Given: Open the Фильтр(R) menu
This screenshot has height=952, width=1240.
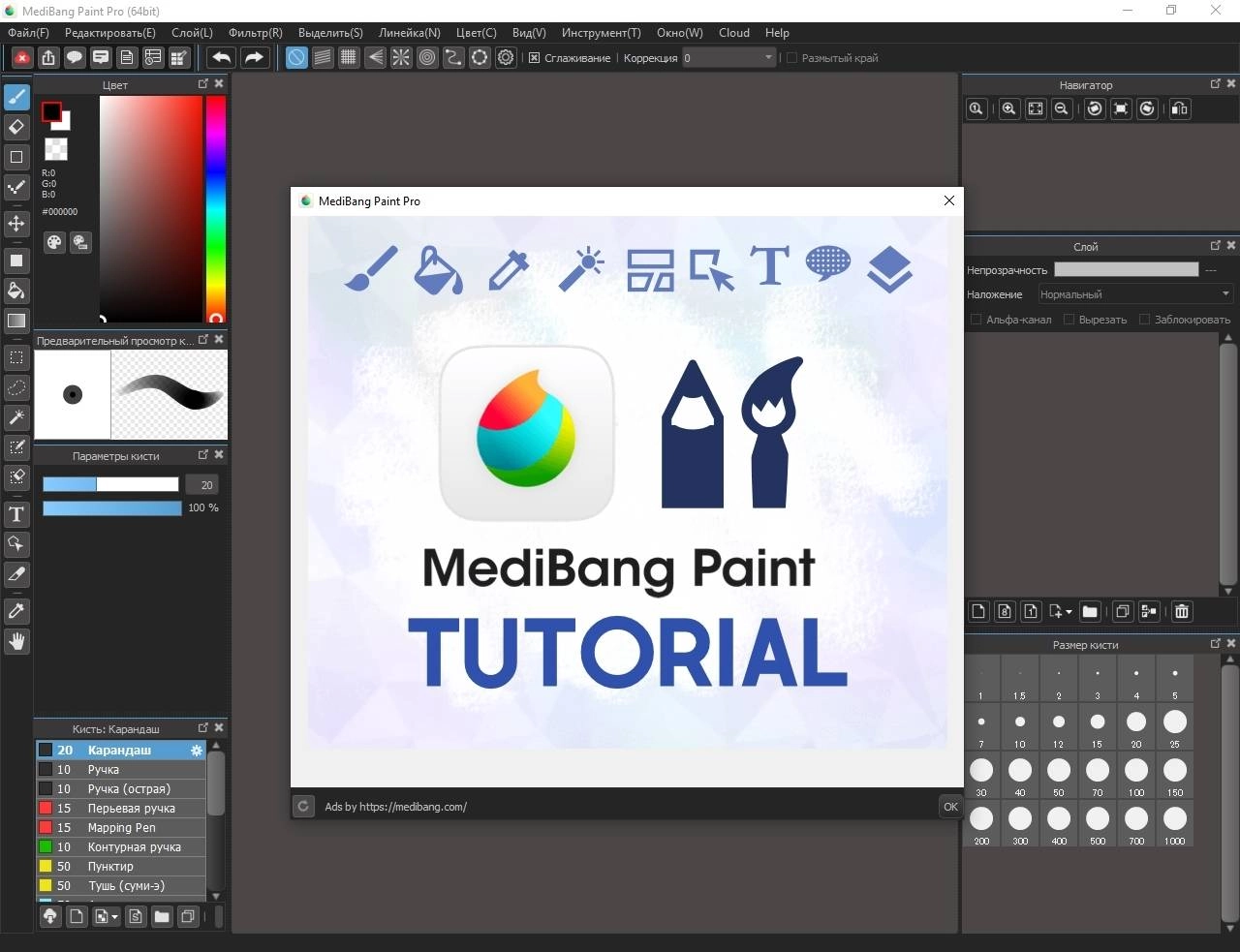Looking at the screenshot, I should pyautogui.click(x=256, y=33).
